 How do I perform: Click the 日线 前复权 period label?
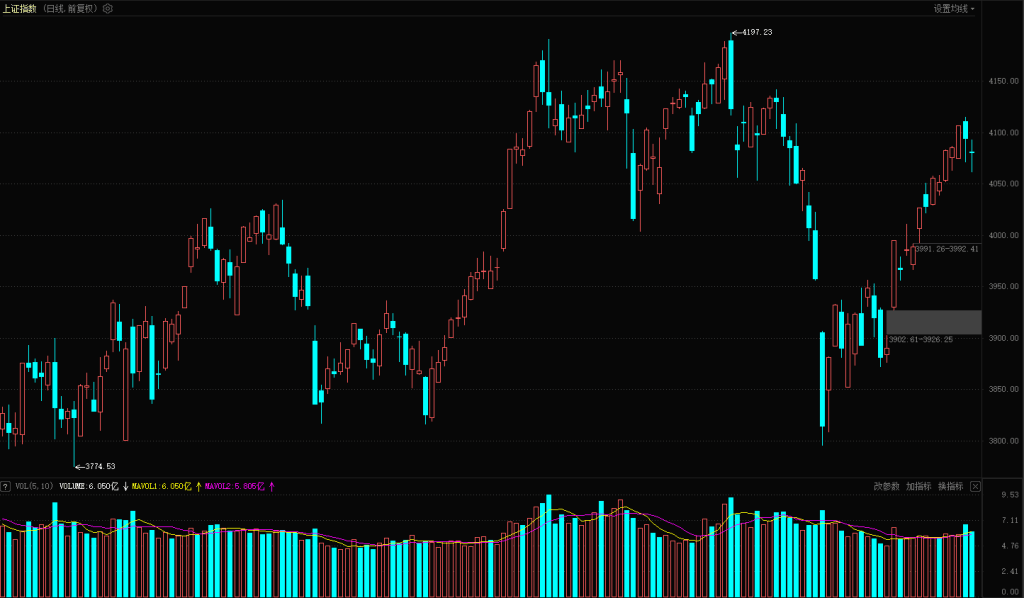(70, 8)
